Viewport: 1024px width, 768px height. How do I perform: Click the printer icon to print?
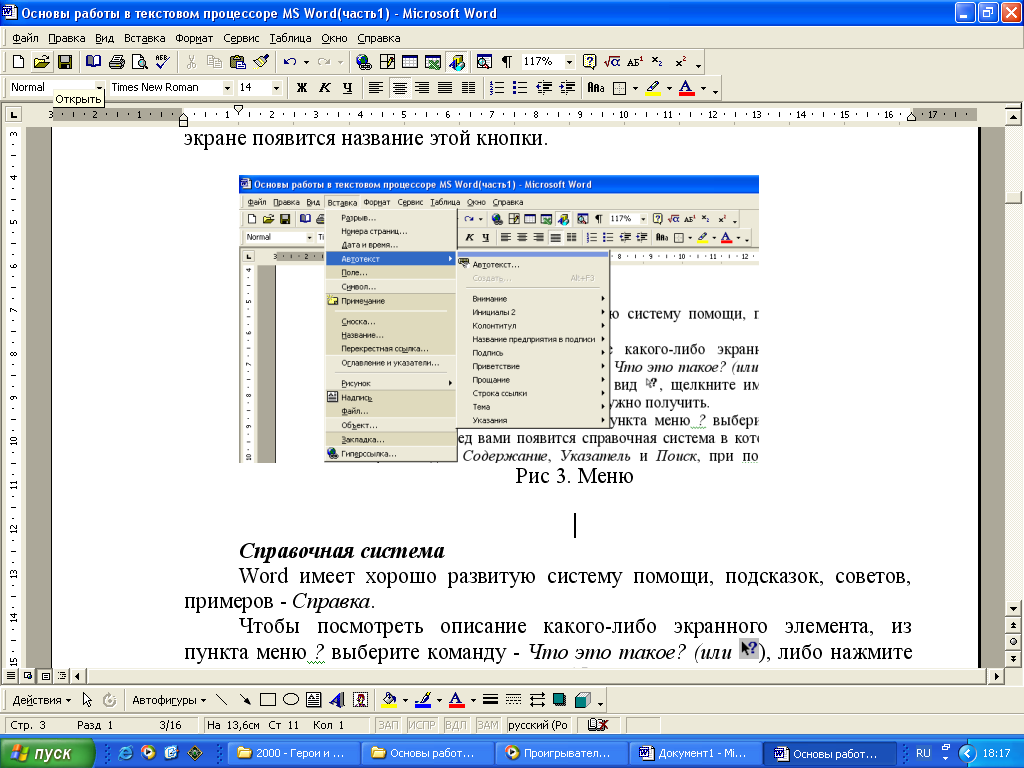click(117, 62)
